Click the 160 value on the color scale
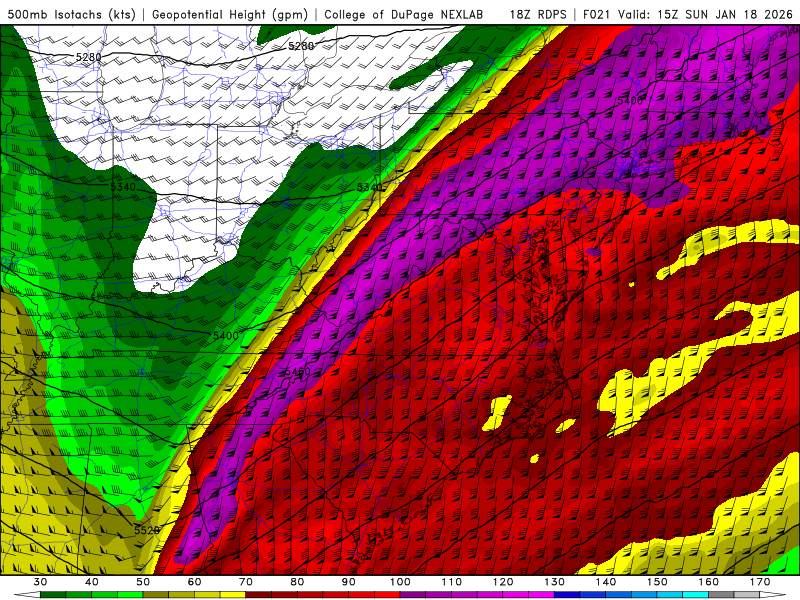Viewport: 800px width, 600px height. pos(709,582)
